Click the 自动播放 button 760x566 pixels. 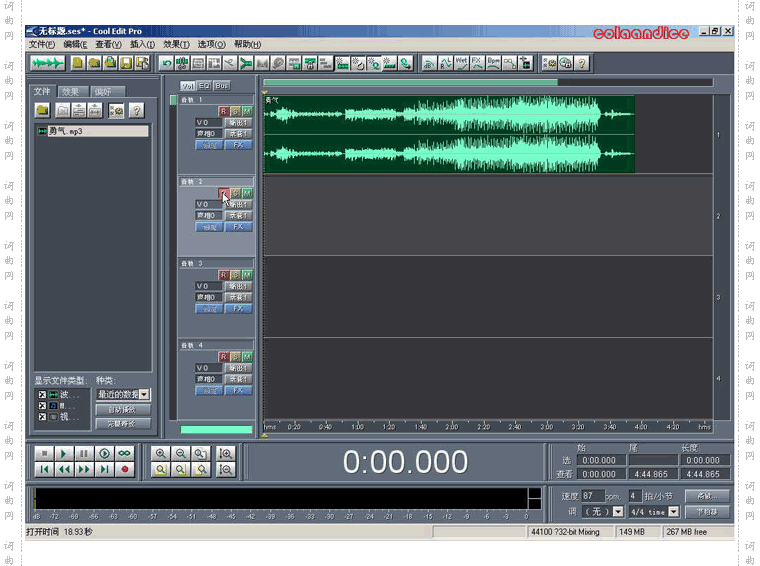click(x=123, y=410)
